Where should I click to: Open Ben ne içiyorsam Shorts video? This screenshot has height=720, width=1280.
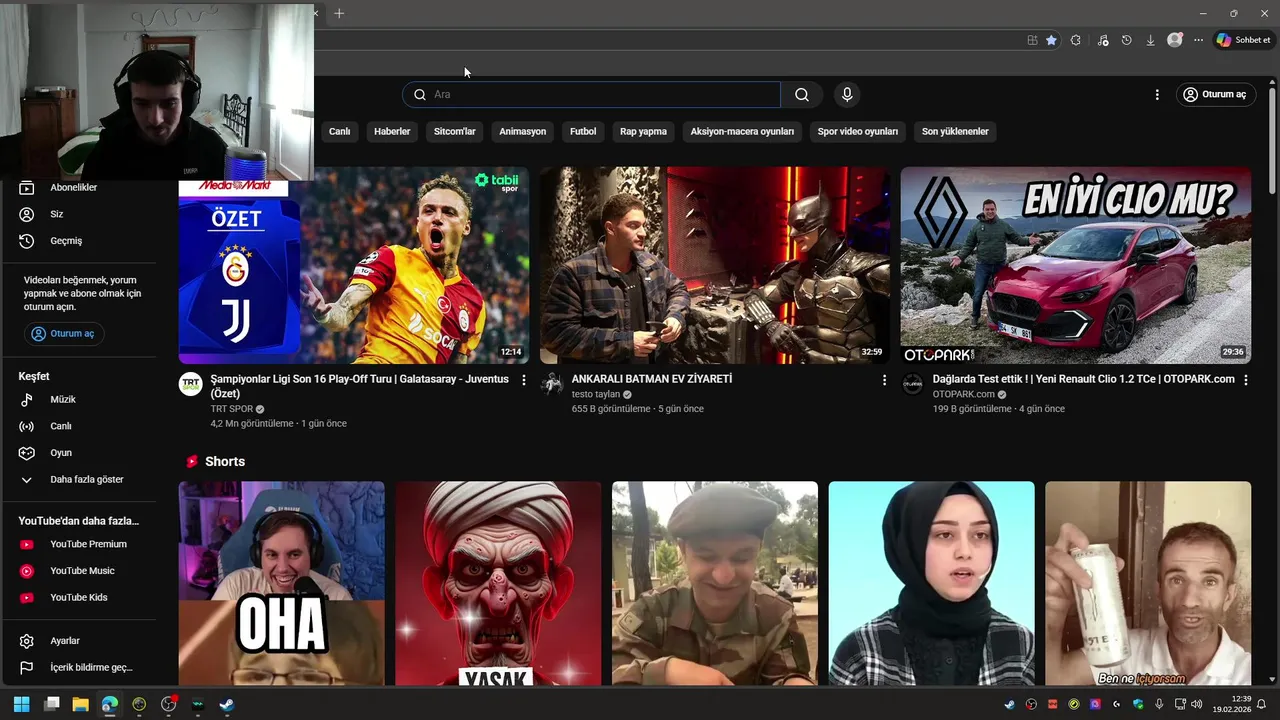tap(1148, 584)
